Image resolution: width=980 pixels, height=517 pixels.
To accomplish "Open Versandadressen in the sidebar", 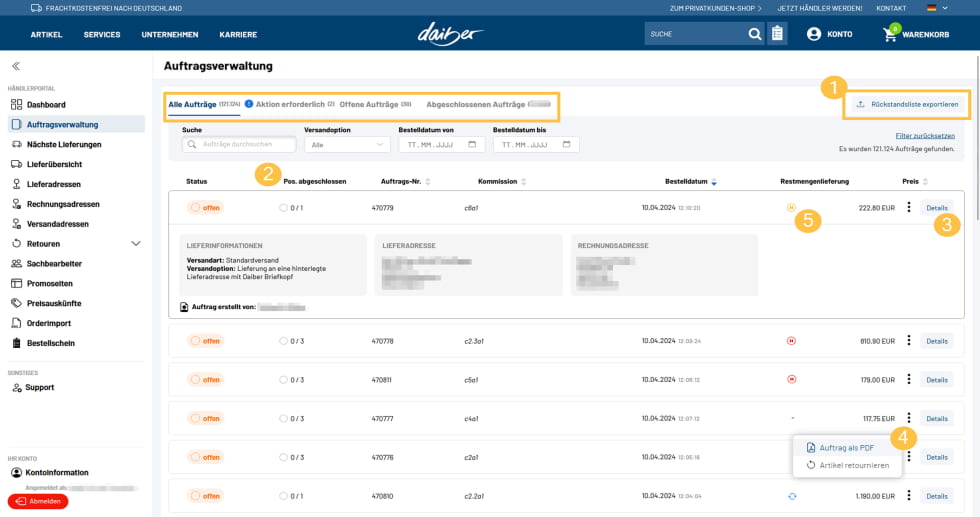I will click(51, 224).
